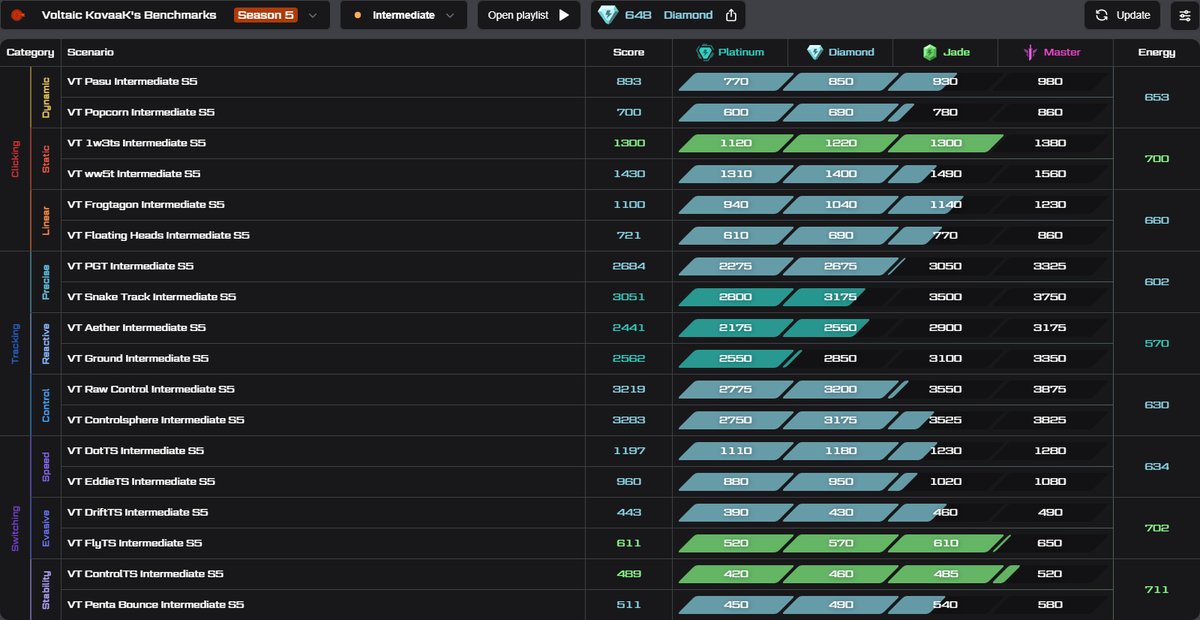The width and height of the screenshot is (1200, 620).
Task: Click the Open playlist button
Action: [x=529, y=15]
